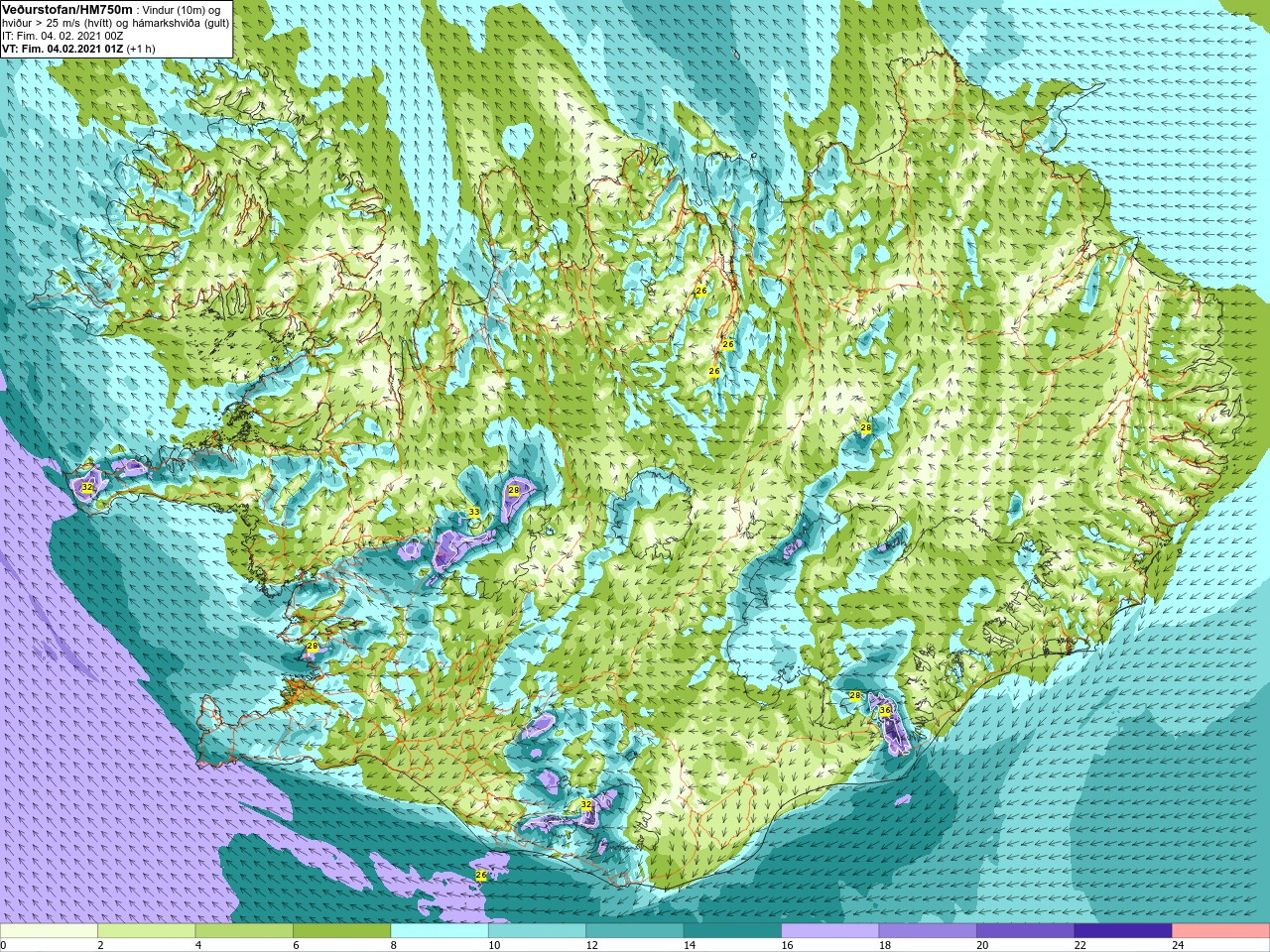The image size is (1270, 952).
Task: Click the legend scale value '22'
Action: click(x=1079, y=945)
